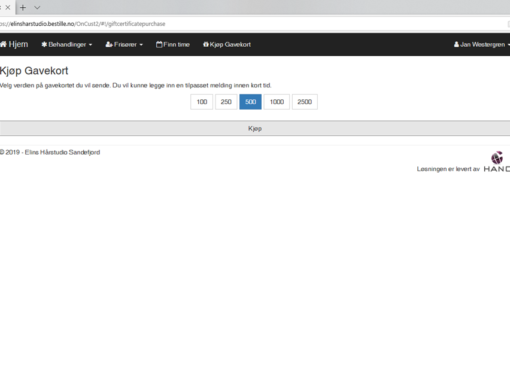
Task: Go to the Hjem home link
Action: (14, 44)
